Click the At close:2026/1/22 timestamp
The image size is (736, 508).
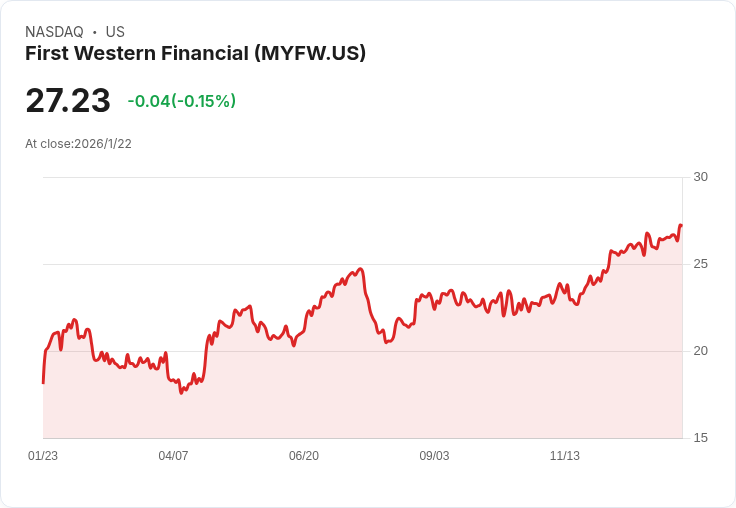pyautogui.click(x=78, y=143)
